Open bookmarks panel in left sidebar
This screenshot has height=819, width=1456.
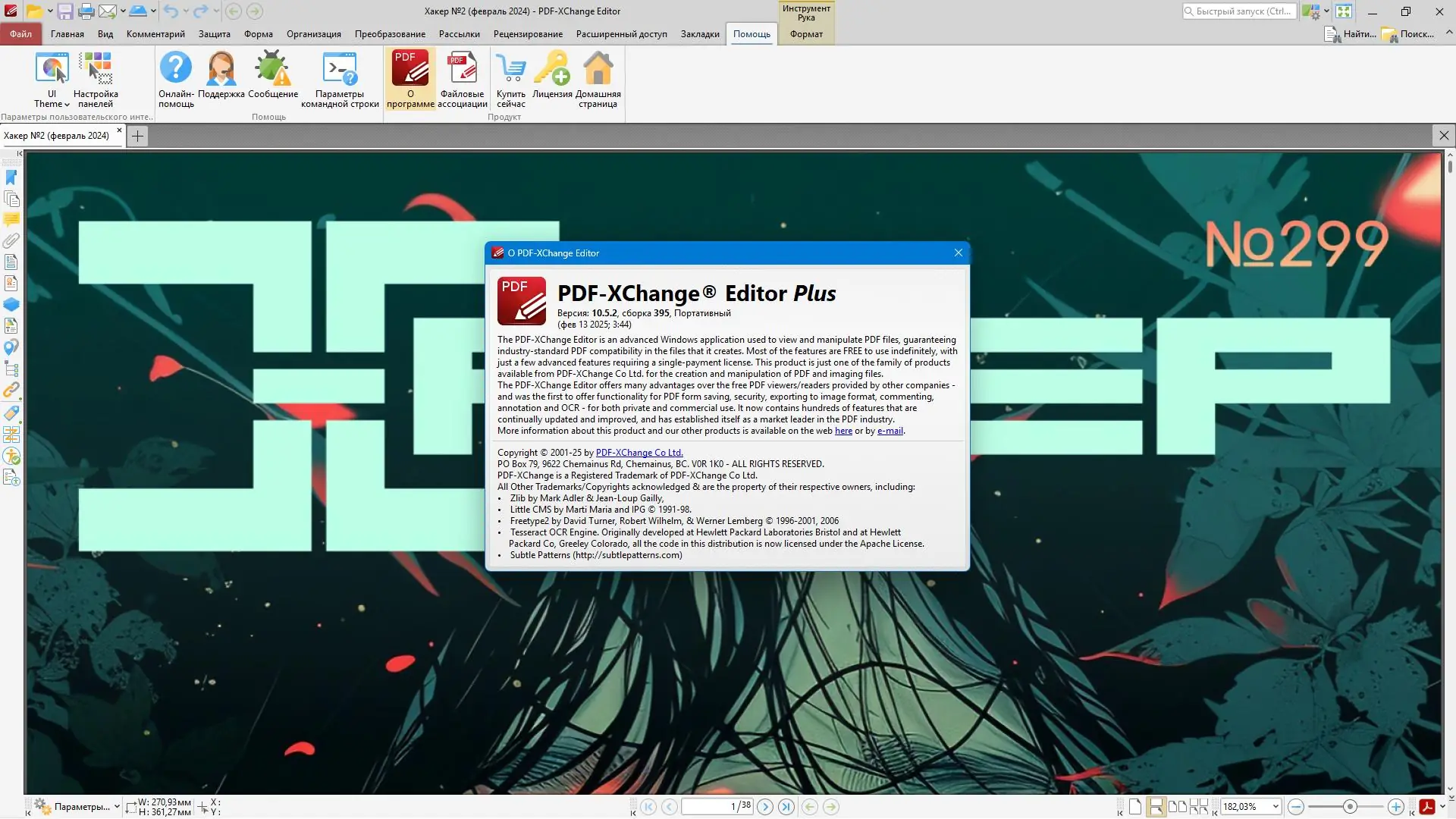(x=11, y=177)
